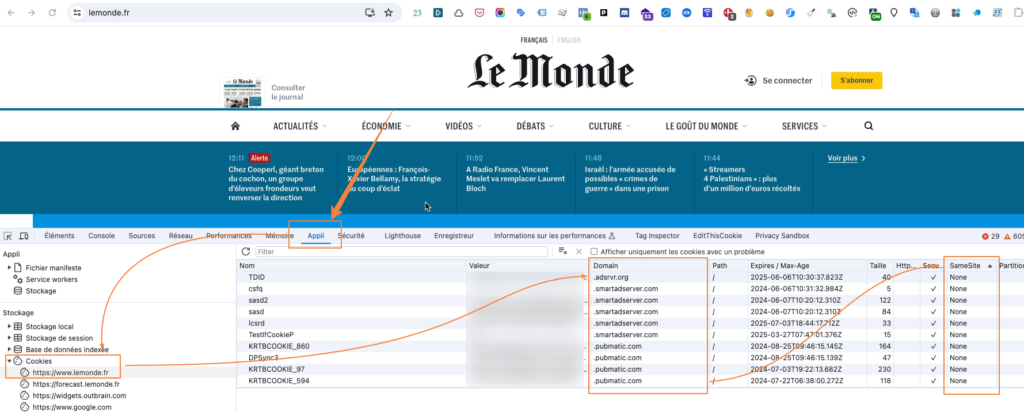Expand the LE GOÛT DU MONDE menu
The height and width of the screenshot is (412, 1024).
click(707, 126)
